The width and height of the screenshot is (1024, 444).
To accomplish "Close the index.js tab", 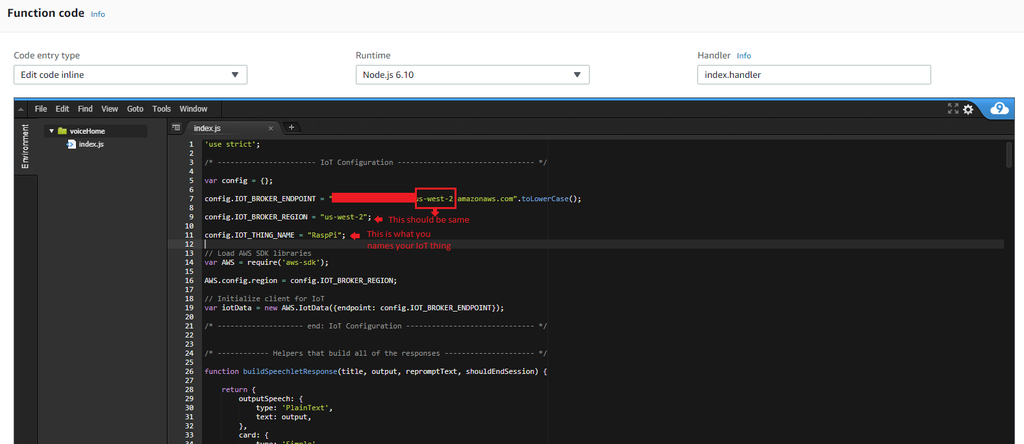I will pyautogui.click(x=271, y=128).
